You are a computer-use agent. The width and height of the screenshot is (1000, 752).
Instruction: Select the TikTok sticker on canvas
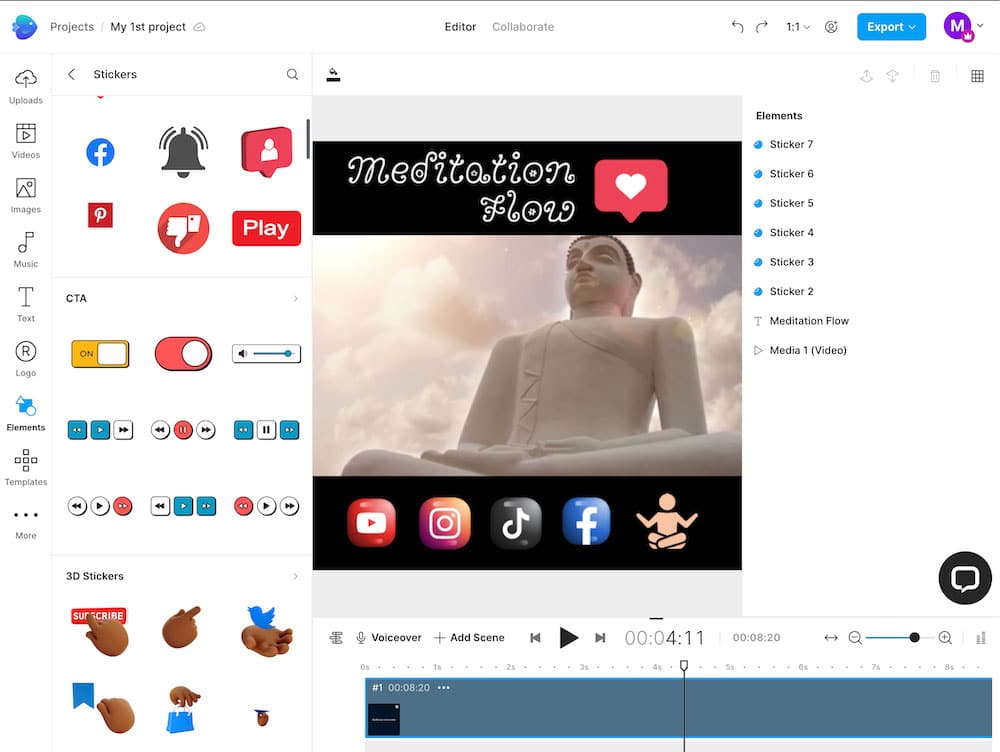(x=515, y=523)
